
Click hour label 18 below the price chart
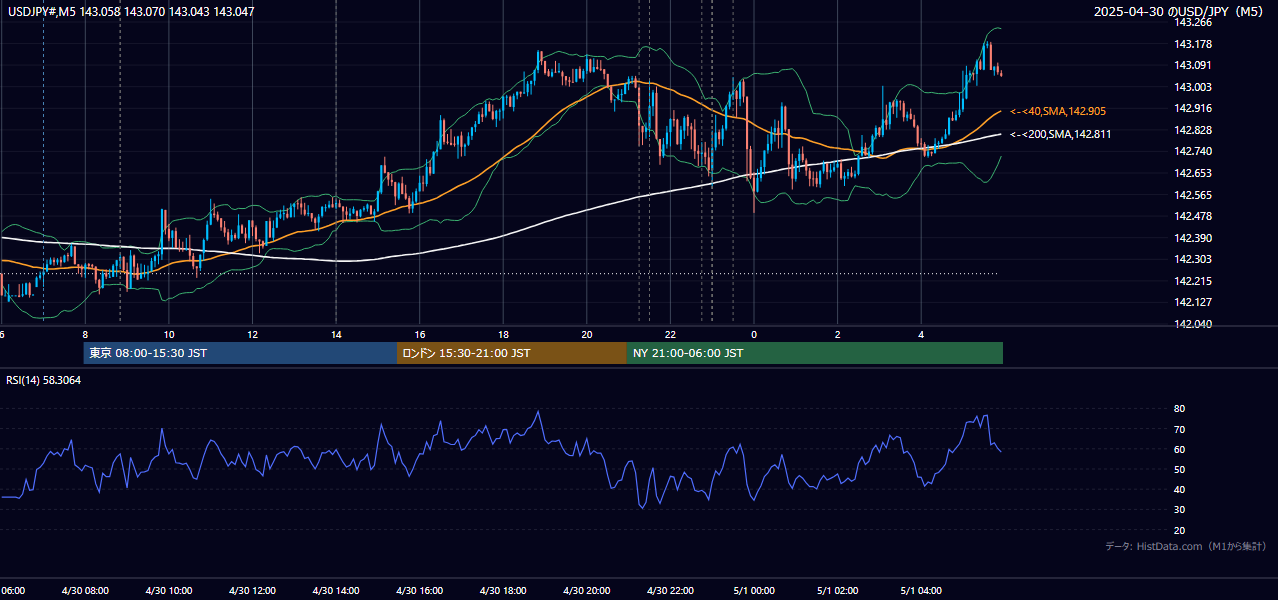[x=503, y=334]
